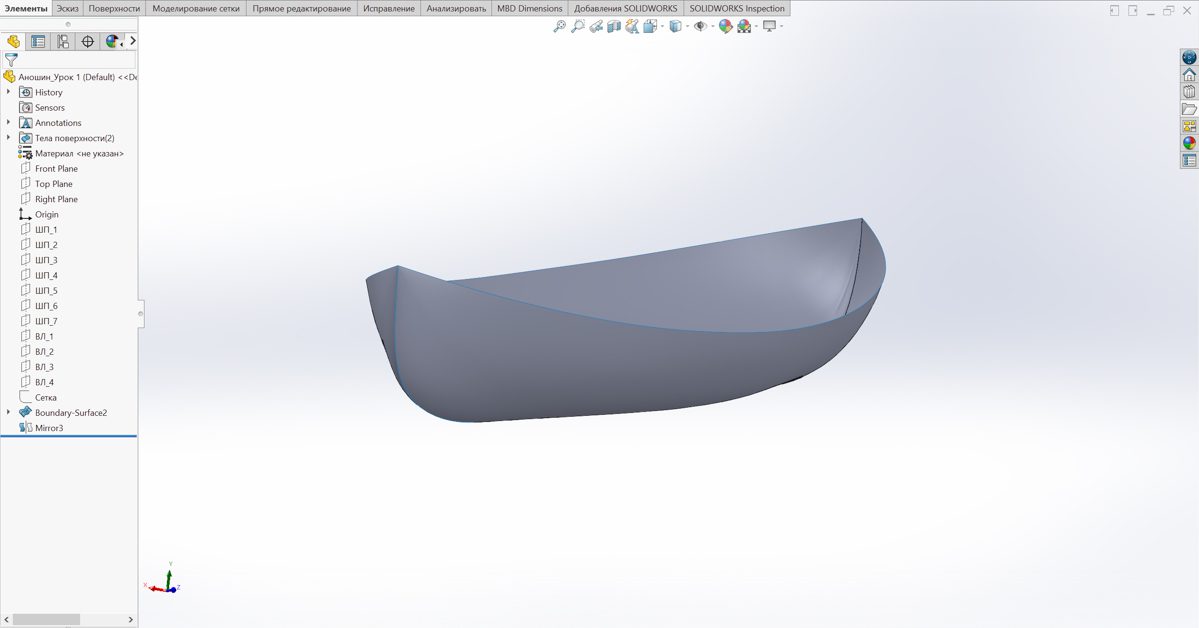Image resolution: width=1199 pixels, height=628 pixels.
Task: Expand the Annotations folder node
Action: coord(9,123)
